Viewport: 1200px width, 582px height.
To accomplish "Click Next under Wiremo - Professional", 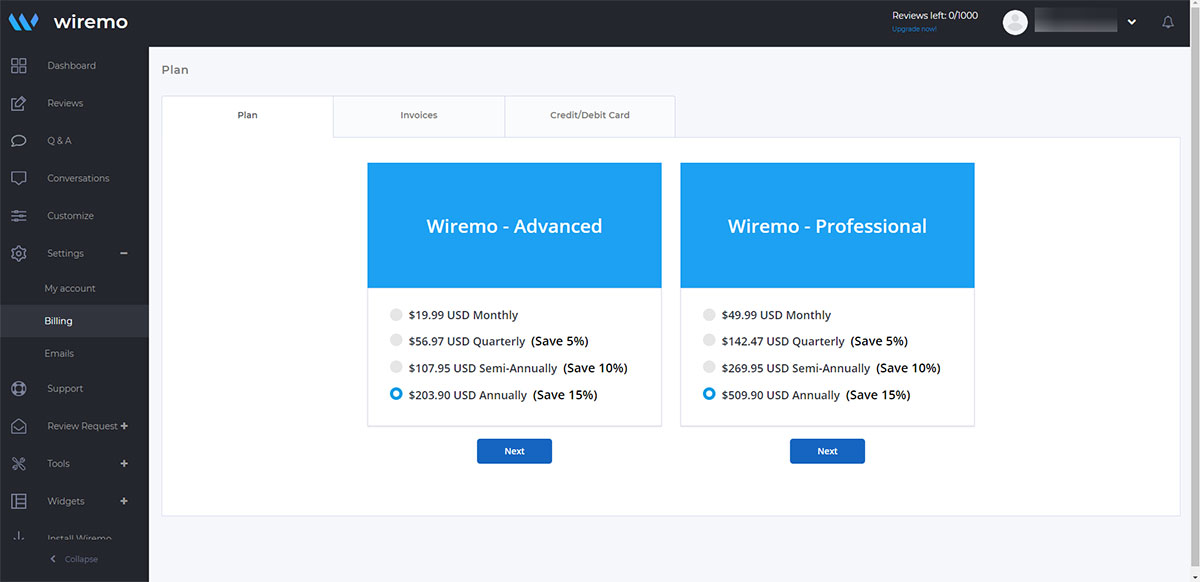I will 827,451.
